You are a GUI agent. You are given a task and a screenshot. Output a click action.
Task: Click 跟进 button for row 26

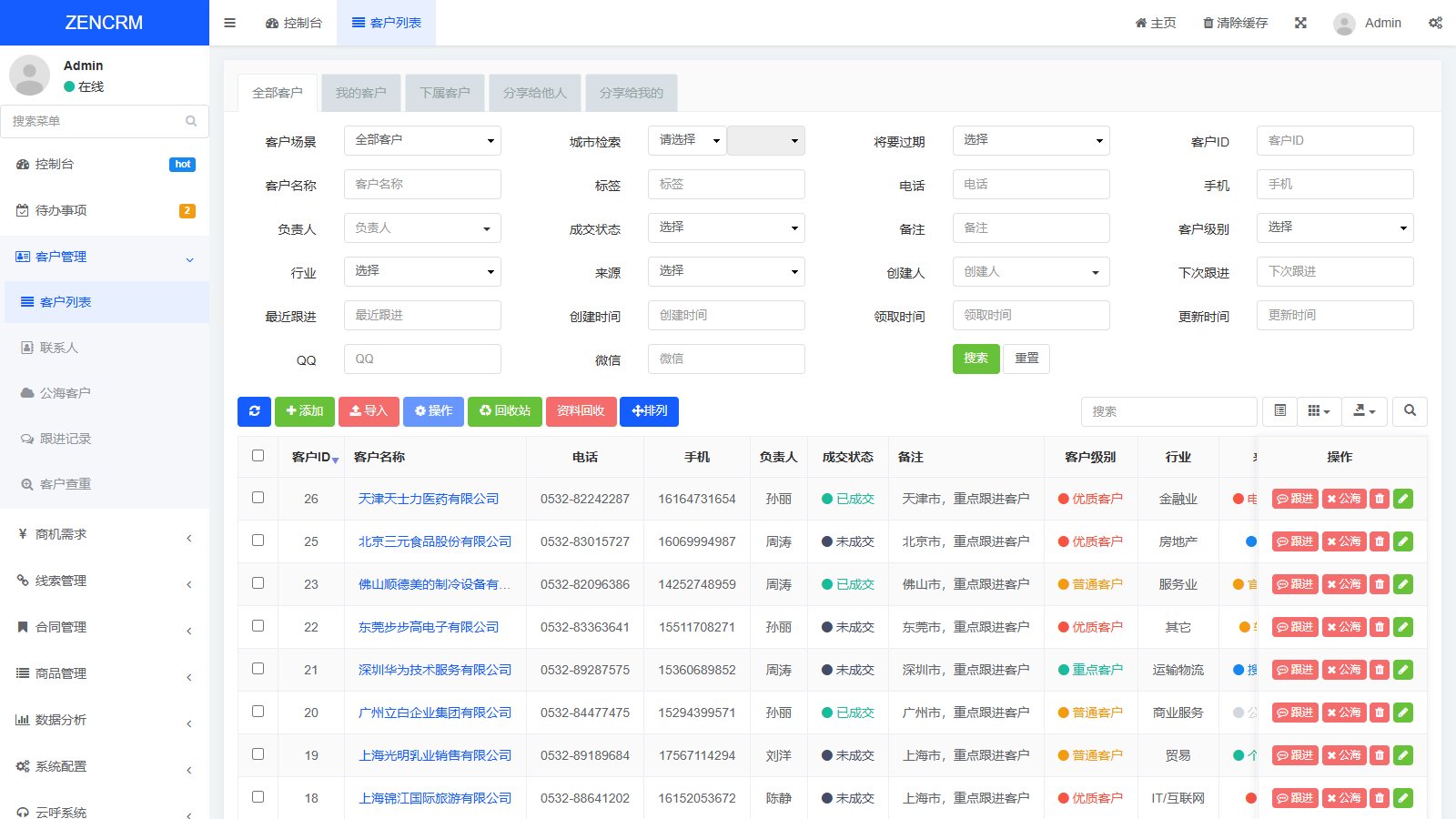click(x=1295, y=499)
